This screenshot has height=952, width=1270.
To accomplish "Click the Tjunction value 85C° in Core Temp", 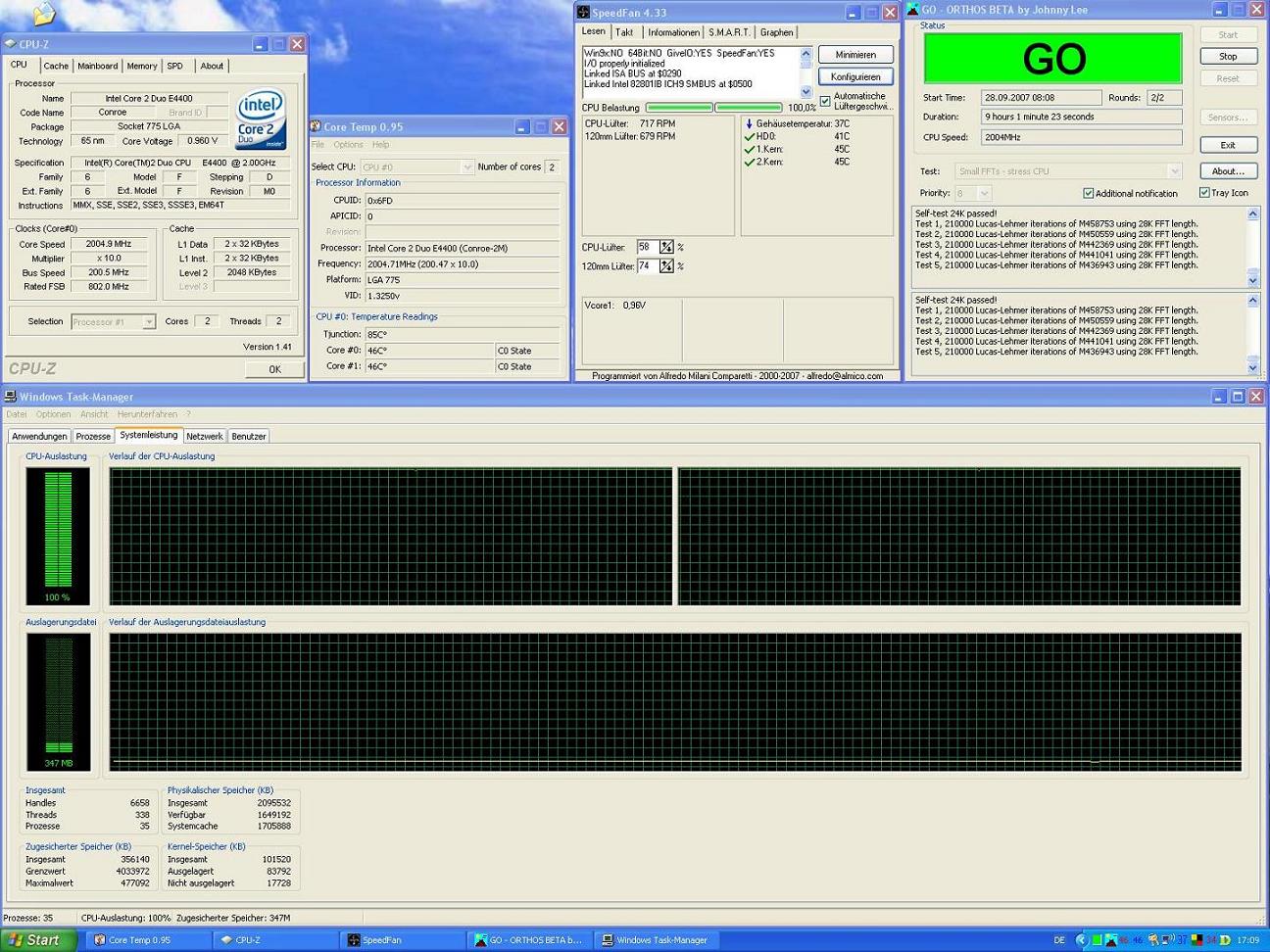I will pos(462,335).
